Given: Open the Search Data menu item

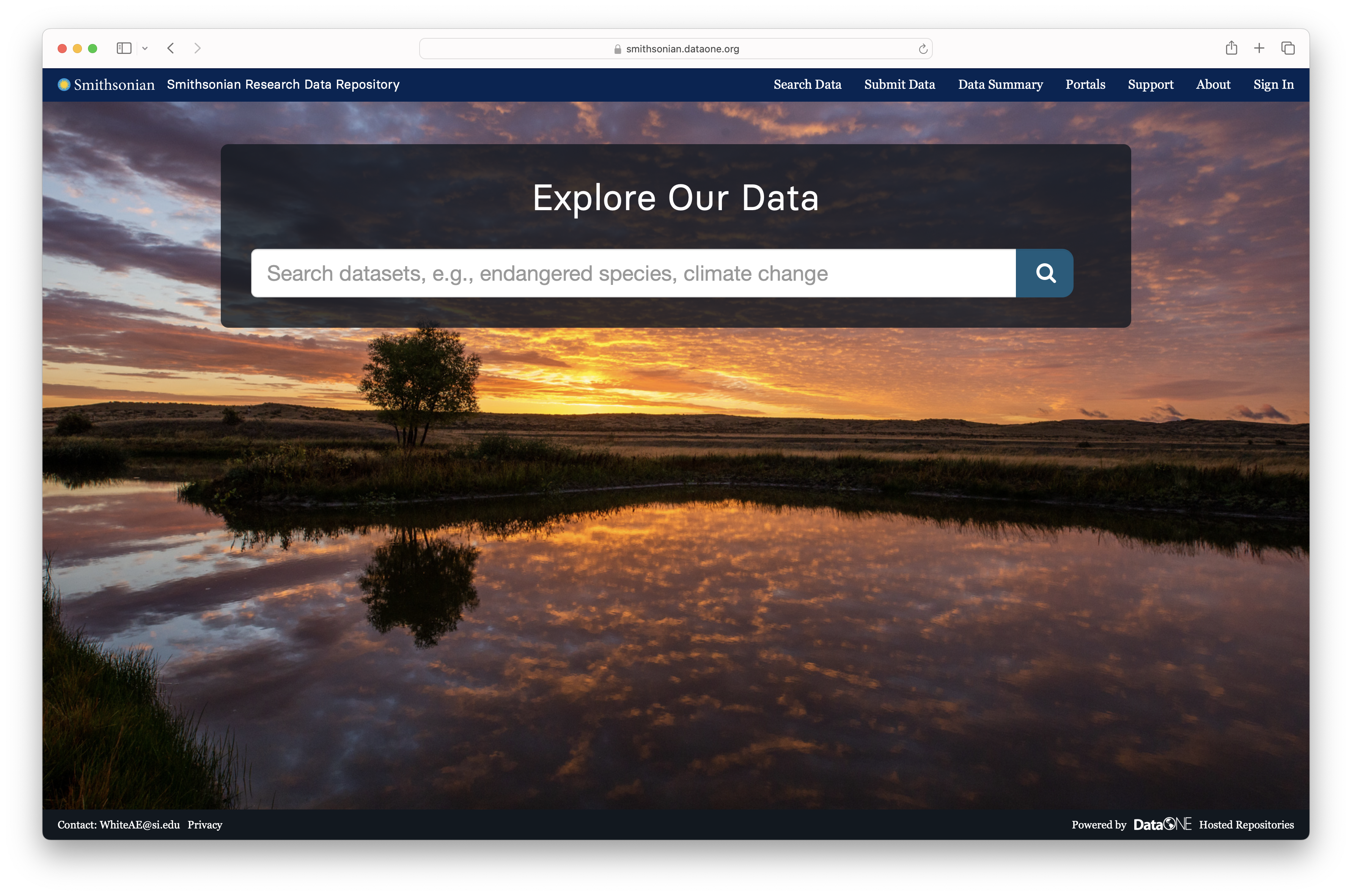Looking at the screenshot, I should click(807, 85).
